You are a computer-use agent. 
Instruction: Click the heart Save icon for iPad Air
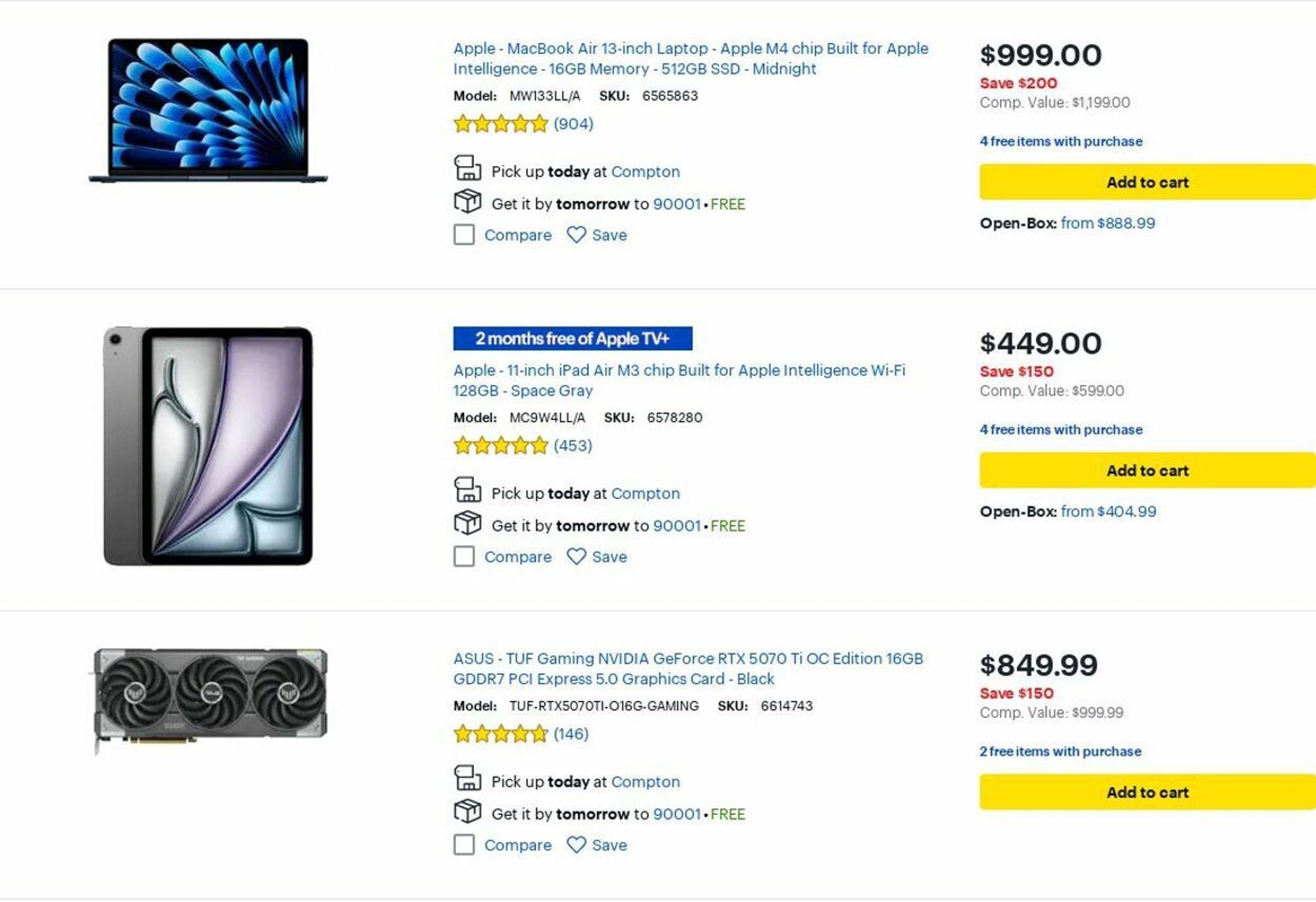coord(576,557)
